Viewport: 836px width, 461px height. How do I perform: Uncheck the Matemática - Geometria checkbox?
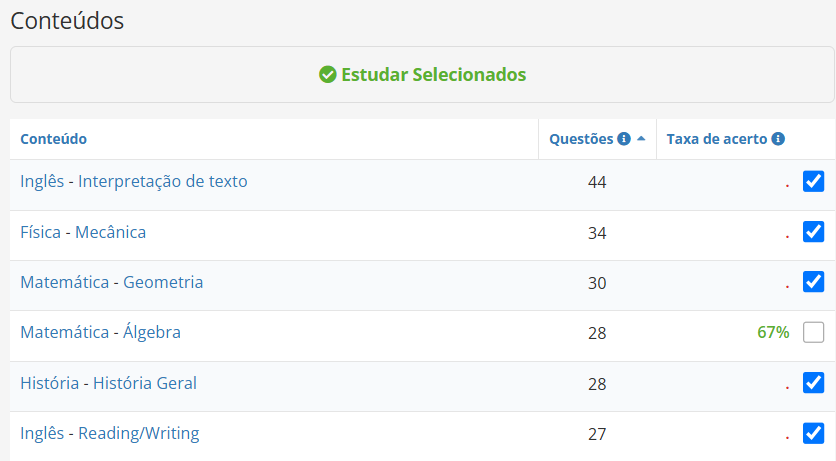tap(813, 281)
